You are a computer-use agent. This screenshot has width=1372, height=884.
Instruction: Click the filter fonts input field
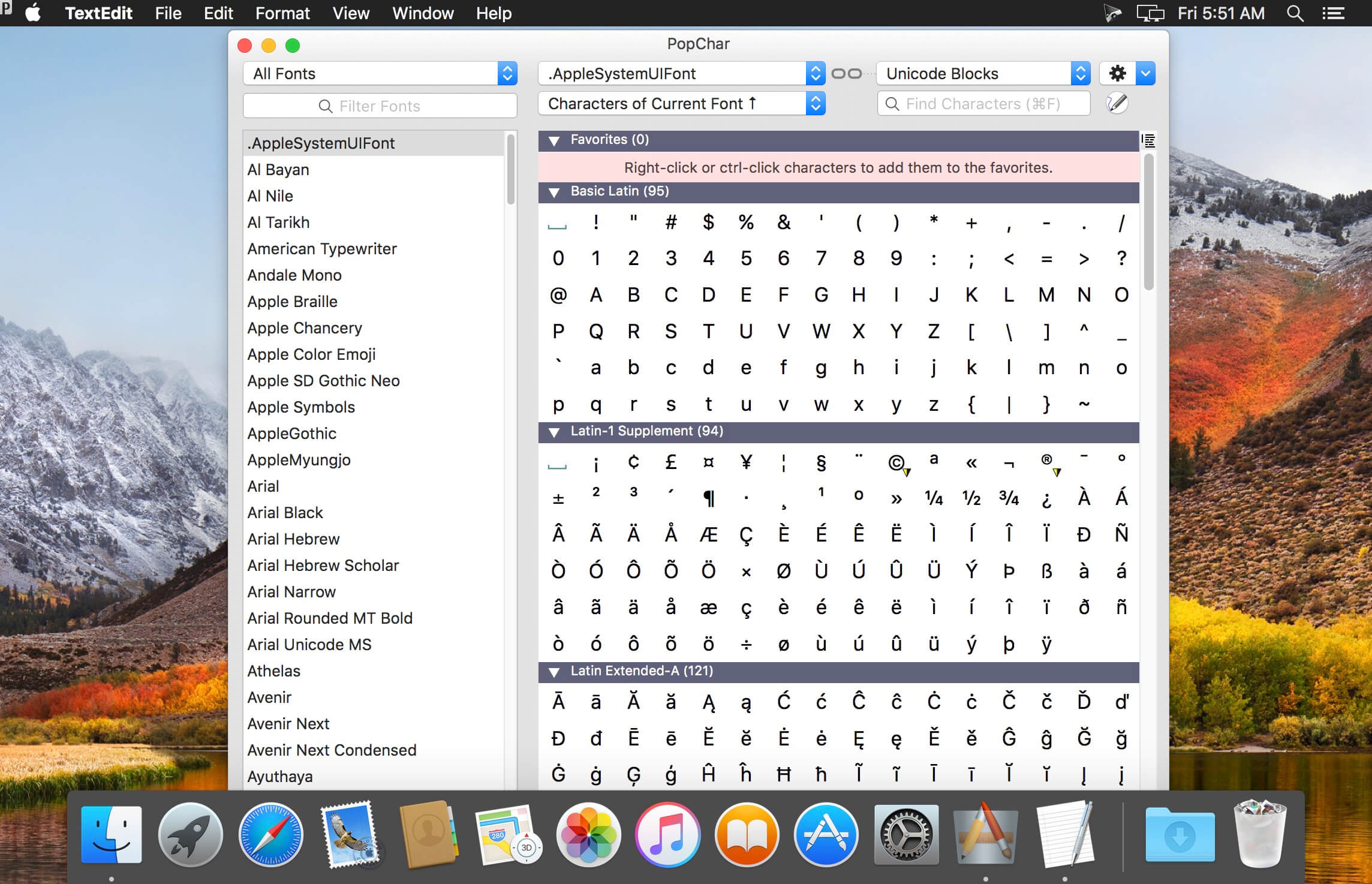[379, 107]
